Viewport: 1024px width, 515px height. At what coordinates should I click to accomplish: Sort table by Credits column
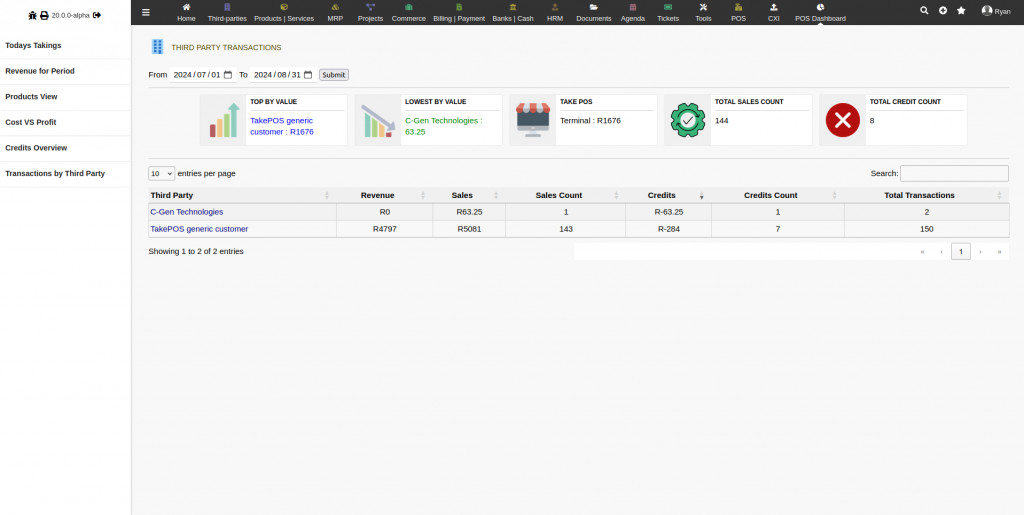coord(662,195)
